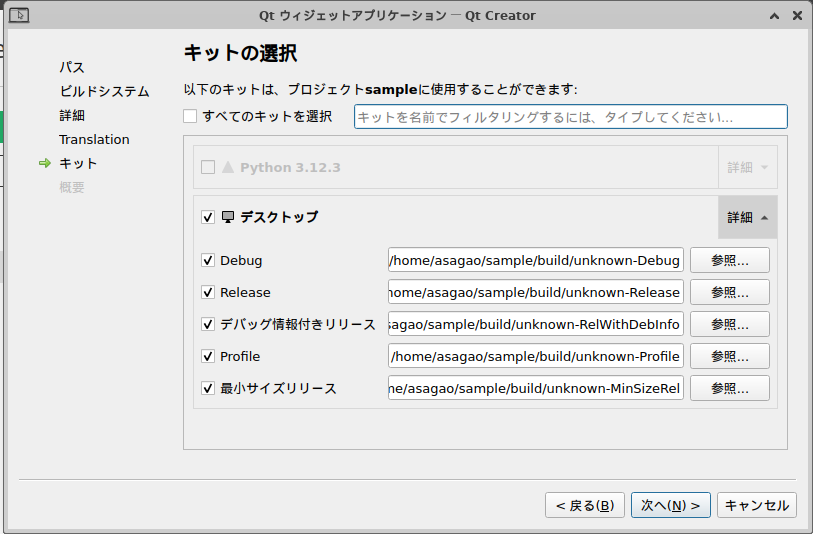This screenshot has height=534, width=813.
Task: Click 参照... for the RelWithDebInfo path
Action: coord(730,325)
